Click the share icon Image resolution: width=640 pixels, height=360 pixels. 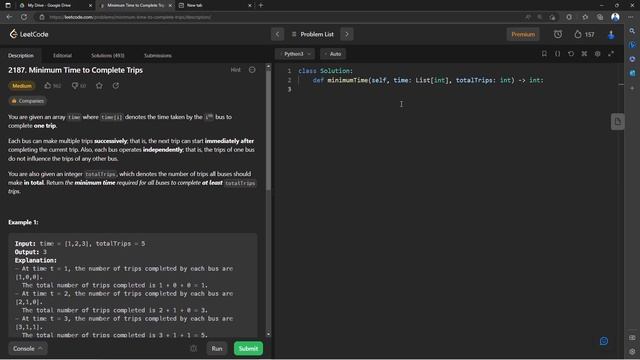(116, 86)
